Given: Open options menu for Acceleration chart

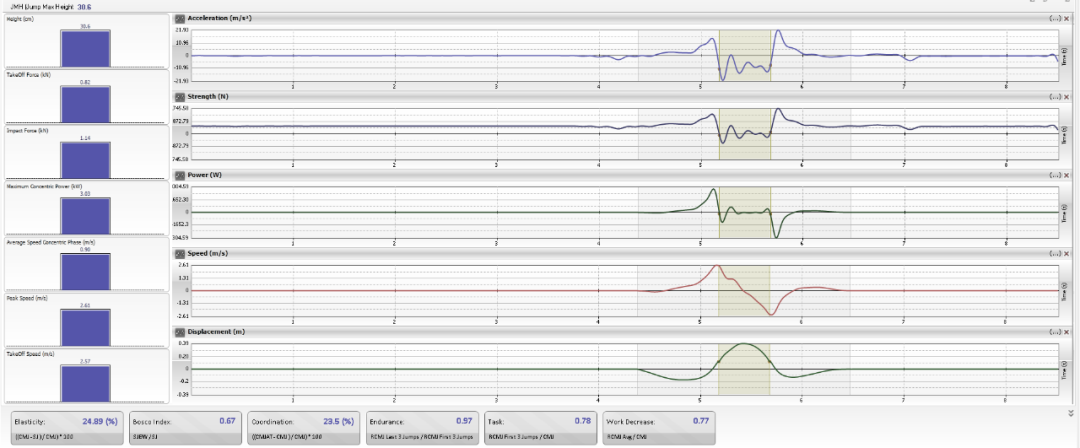Looking at the screenshot, I should pyautogui.click(x=1053, y=19).
